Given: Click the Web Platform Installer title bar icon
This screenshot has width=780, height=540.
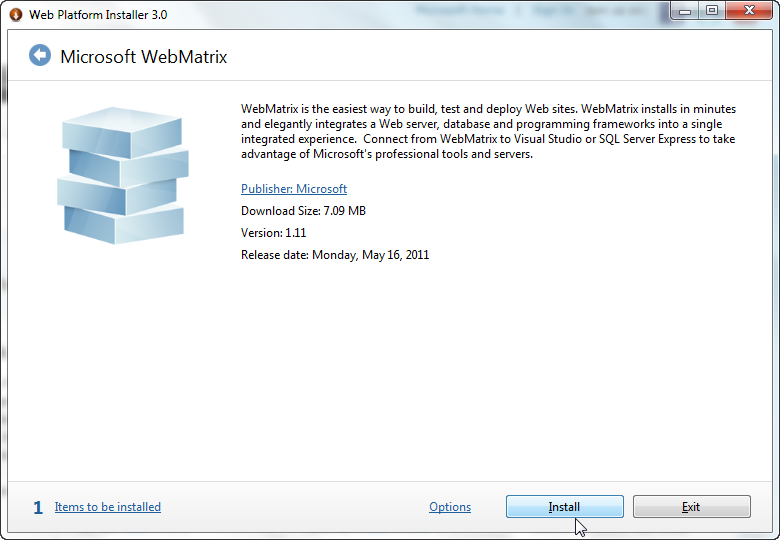Looking at the screenshot, I should tap(16, 14).
